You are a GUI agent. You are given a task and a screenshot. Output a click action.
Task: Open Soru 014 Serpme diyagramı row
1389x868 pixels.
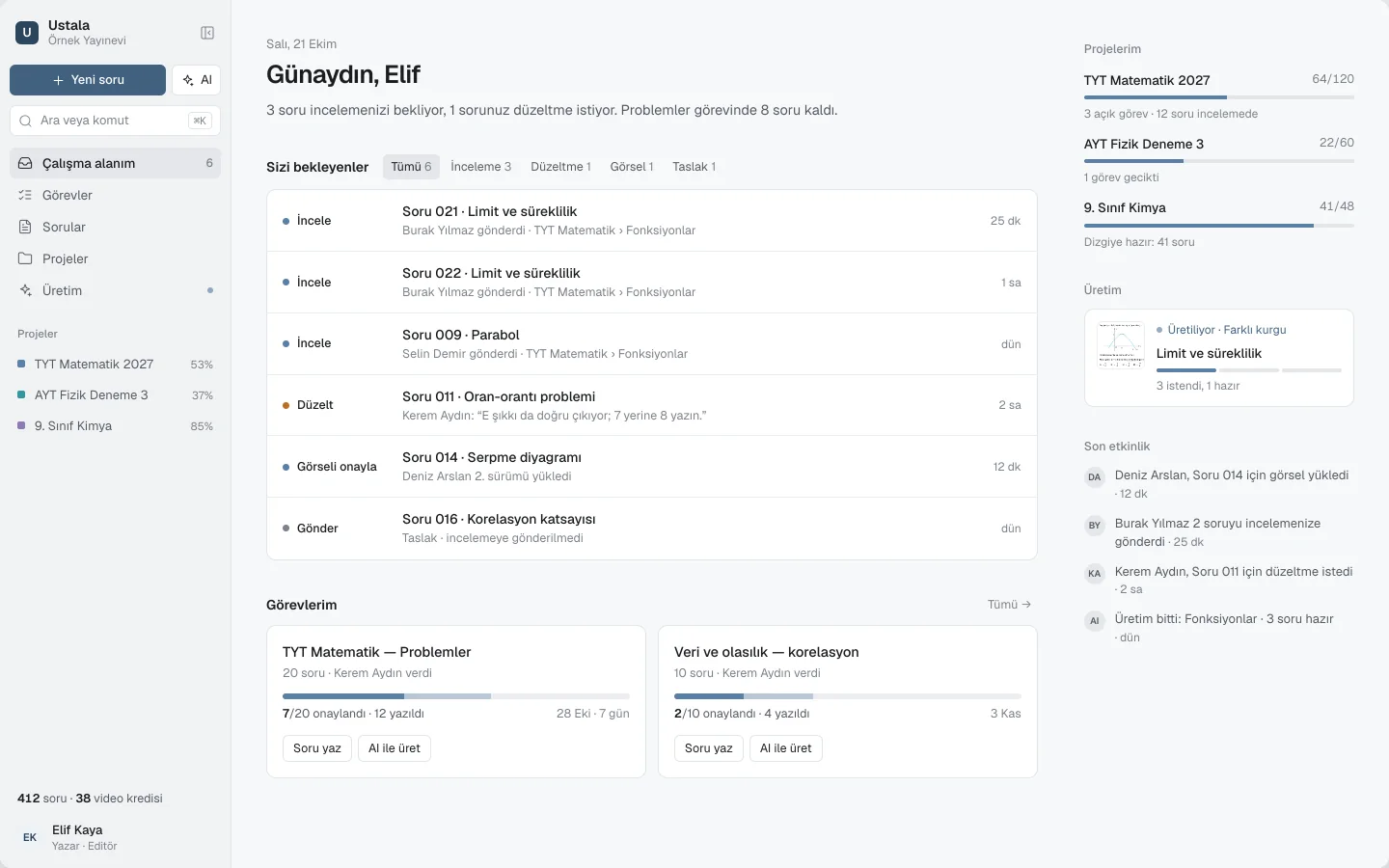coord(652,467)
